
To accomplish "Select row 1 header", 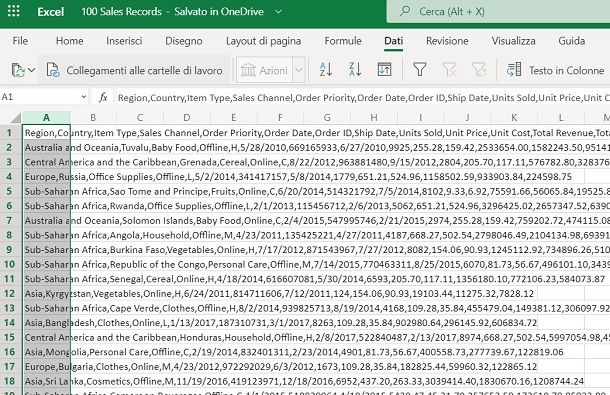I will click(11, 133).
